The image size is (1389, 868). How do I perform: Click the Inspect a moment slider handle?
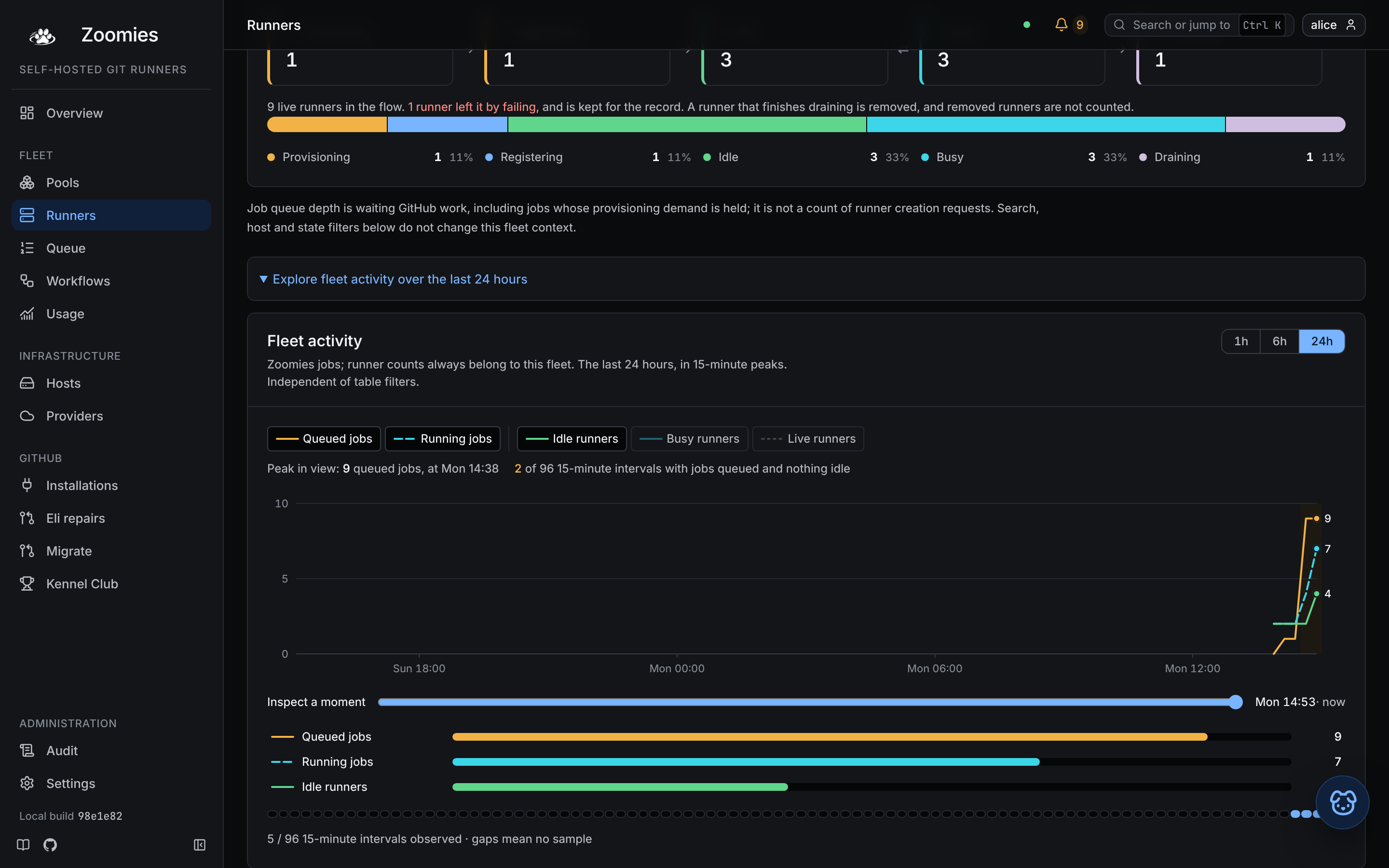(1236, 702)
